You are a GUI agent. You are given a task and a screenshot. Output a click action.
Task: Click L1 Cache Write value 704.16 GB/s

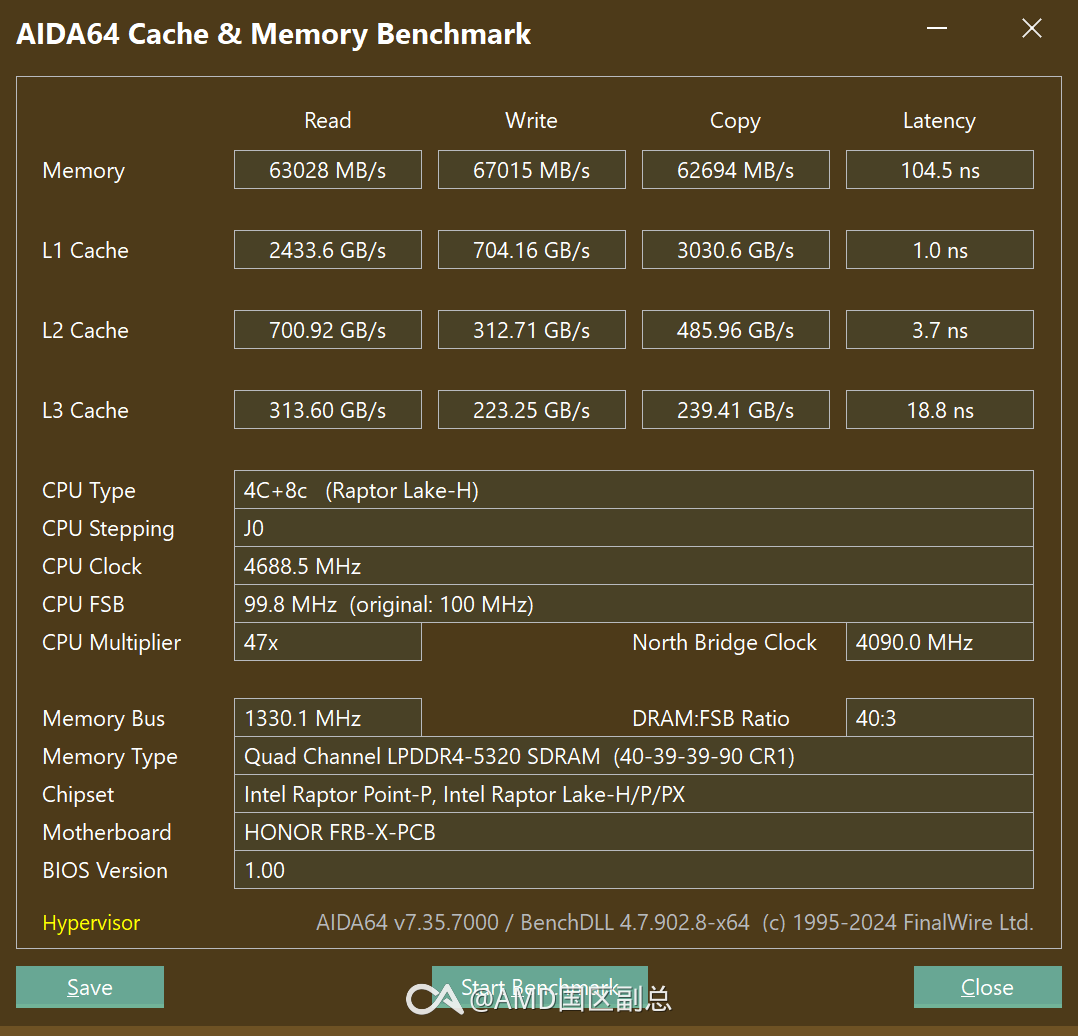pyautogui.click(x=531, y=250)
